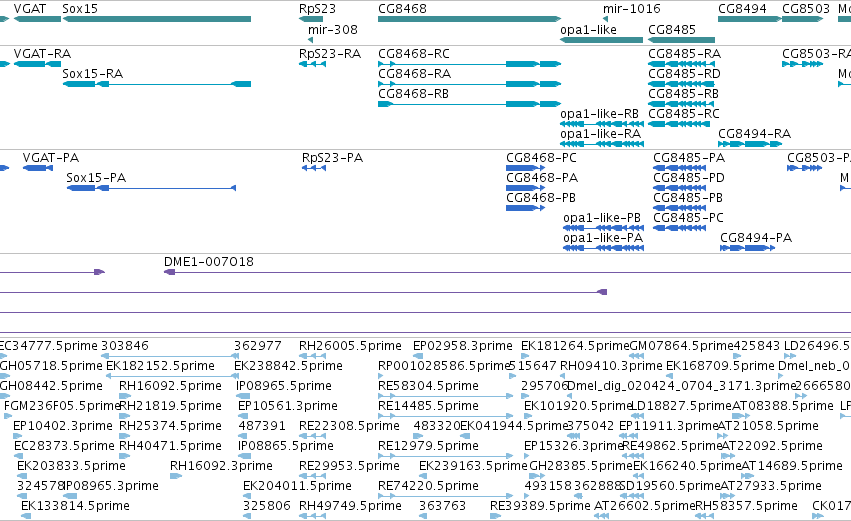This screenshot has width=851, height=521.
Task: Select the VGAT gene label
Action: 30,9
